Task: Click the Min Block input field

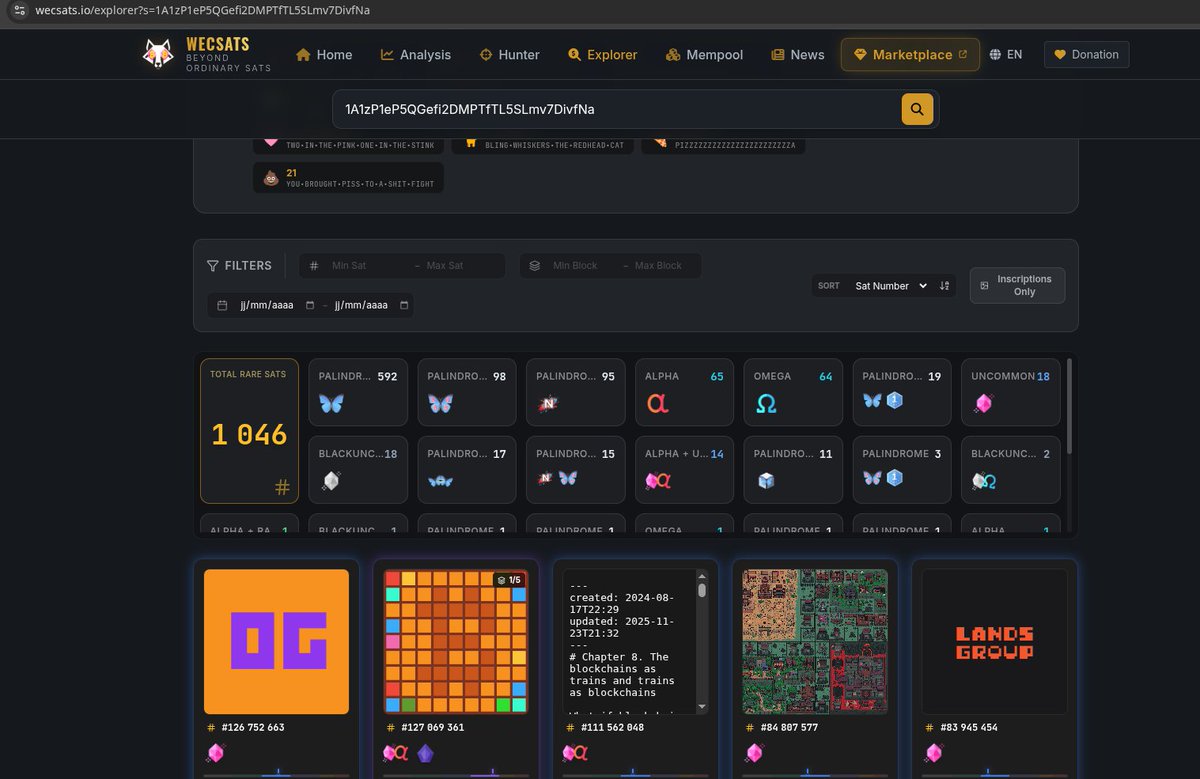Action: [577, 265]
